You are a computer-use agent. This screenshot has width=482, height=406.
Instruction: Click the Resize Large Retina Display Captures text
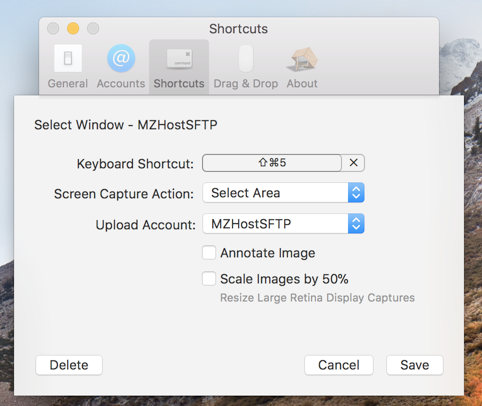[x=317, y=298]
